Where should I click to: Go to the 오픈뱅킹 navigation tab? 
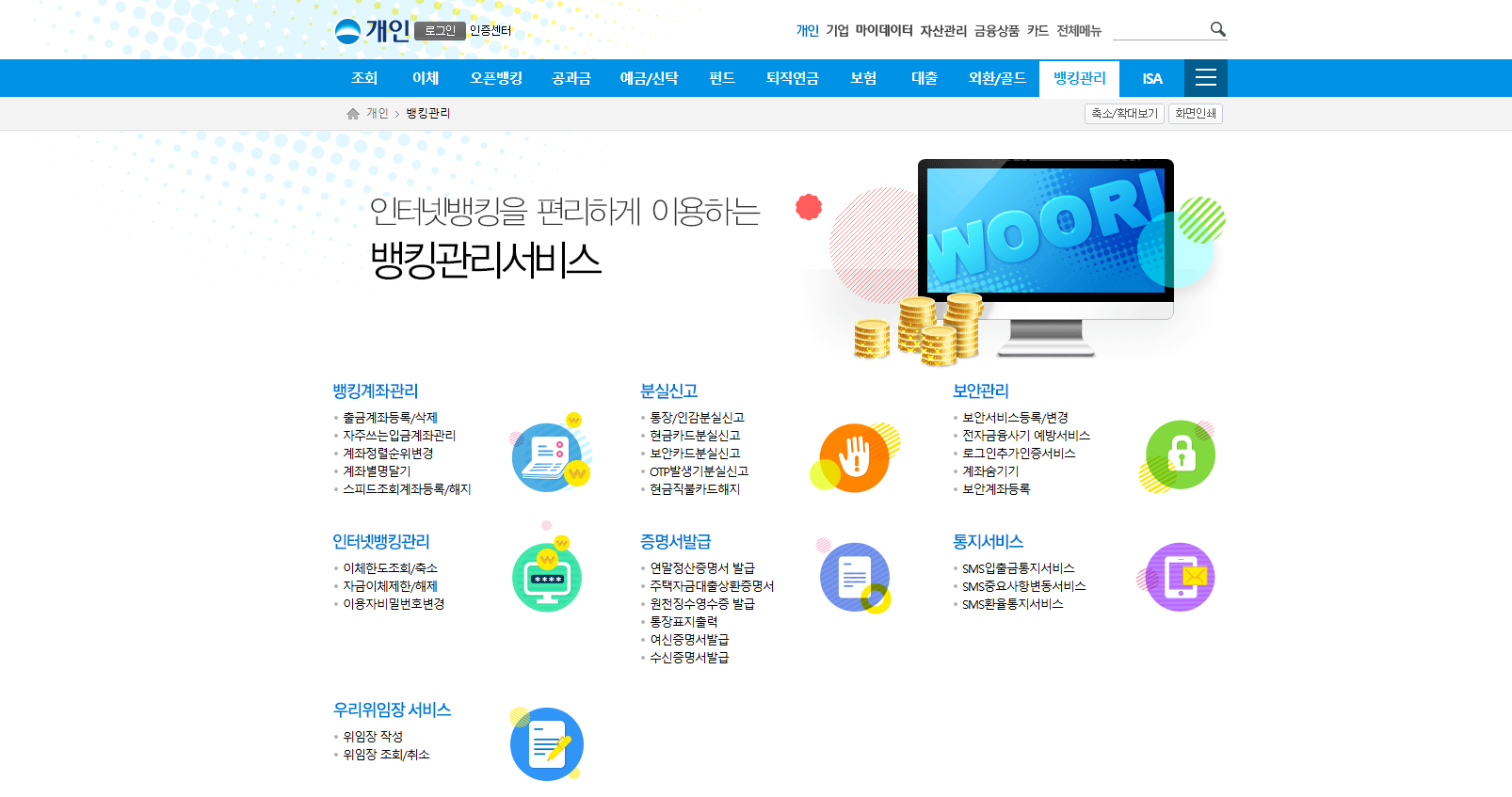point(496,78)
